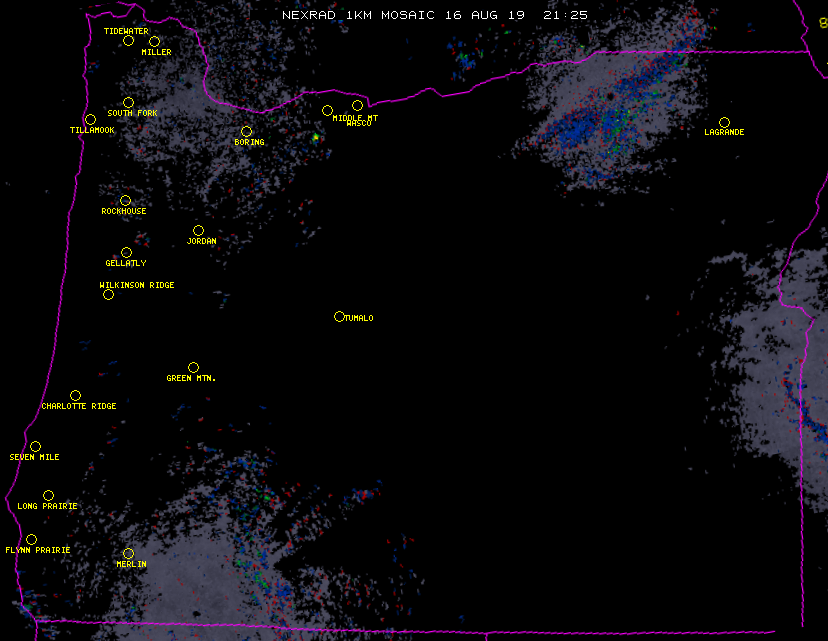Click the Charlotte Ridge station circle
Screen dimensions: 828x641
point(75,395)
